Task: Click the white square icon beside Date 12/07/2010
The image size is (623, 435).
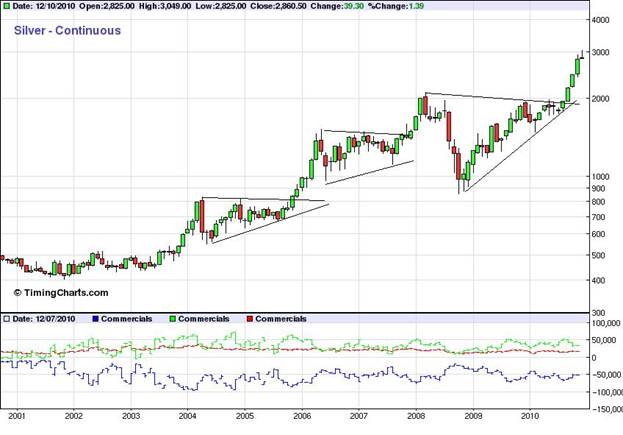Action: [x=7, y=319]
